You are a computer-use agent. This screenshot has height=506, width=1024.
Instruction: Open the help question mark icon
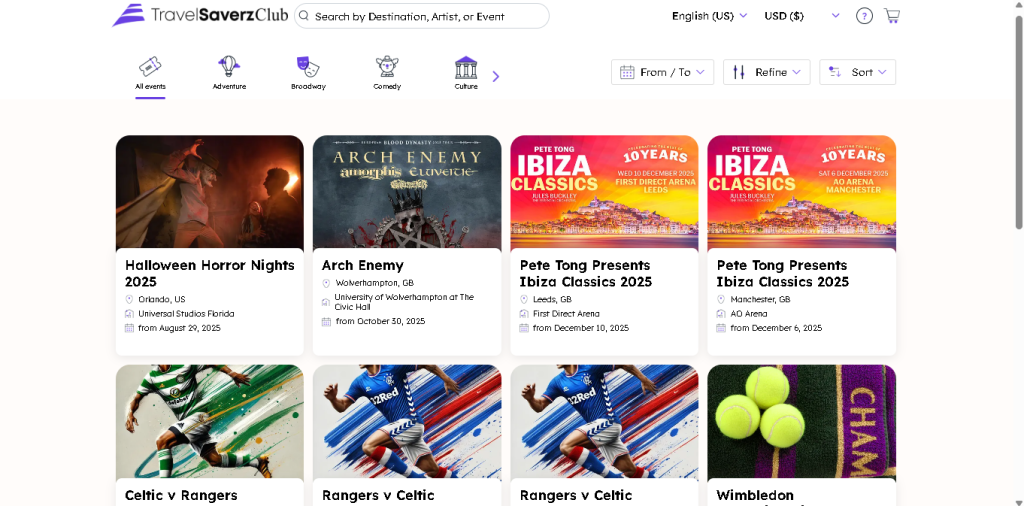(x=864, y=16)
